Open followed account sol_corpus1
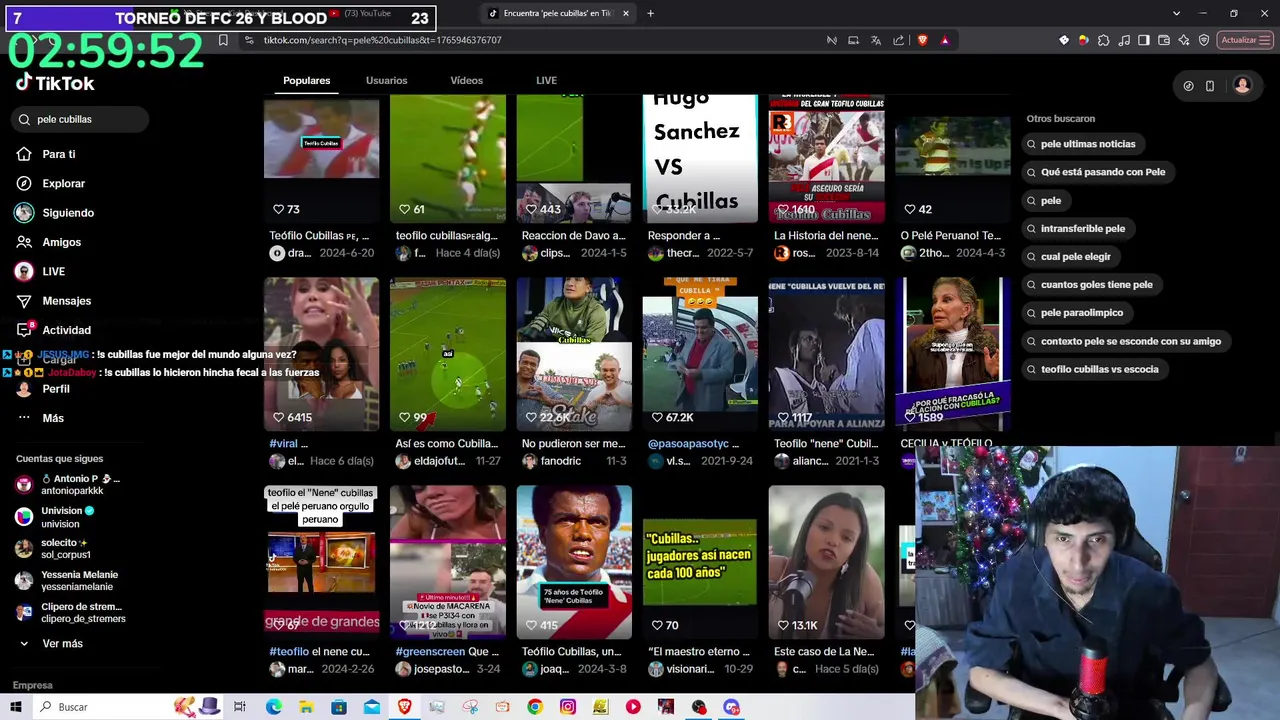The height and width of the screenshot is (720, 1280). coord(67,549)
